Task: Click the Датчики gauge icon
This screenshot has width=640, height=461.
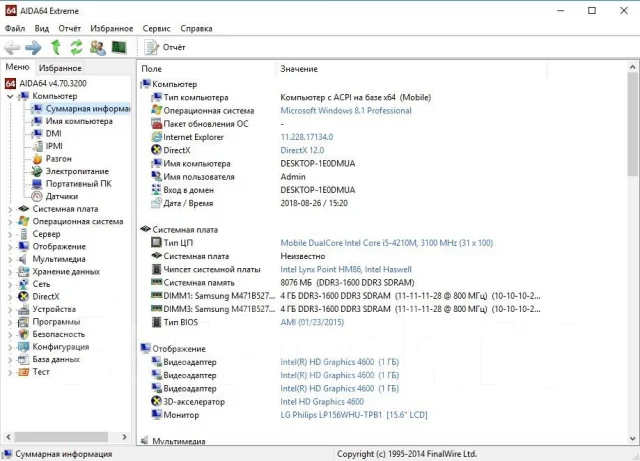Action: pos(37,196)
